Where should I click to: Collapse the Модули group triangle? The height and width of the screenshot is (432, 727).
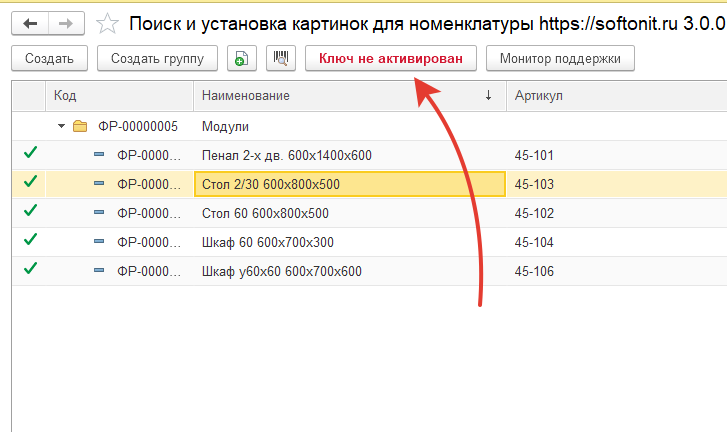coord(61,126)
